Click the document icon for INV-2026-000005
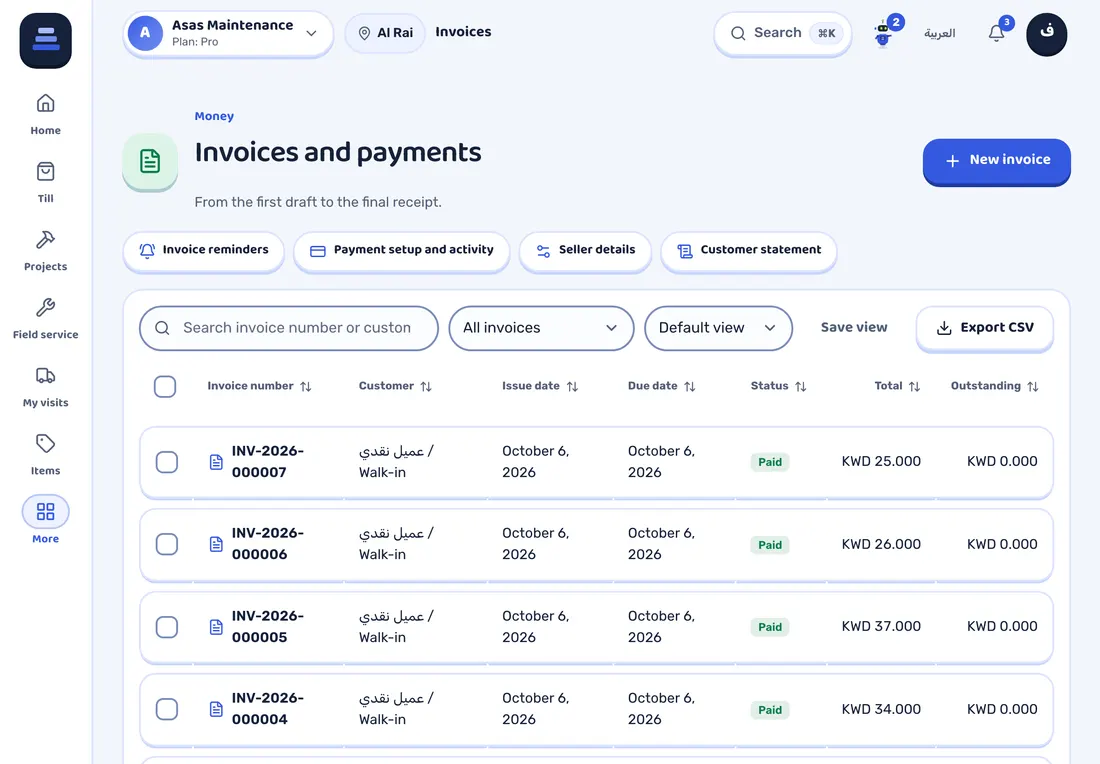 pyautogui.click(x=217, y=627)
